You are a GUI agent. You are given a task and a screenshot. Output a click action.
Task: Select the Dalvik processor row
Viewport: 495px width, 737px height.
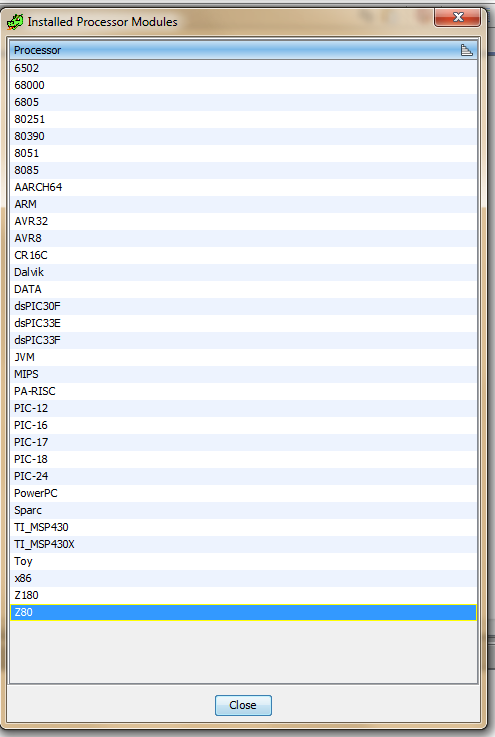click(243, 272)
